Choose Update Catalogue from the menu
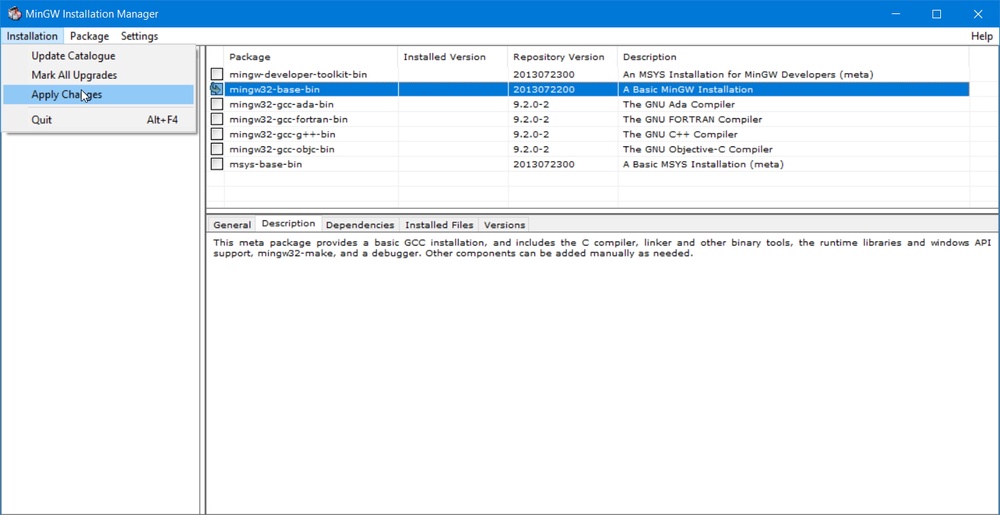The image size is (1000, 515). tap(99, 56)
